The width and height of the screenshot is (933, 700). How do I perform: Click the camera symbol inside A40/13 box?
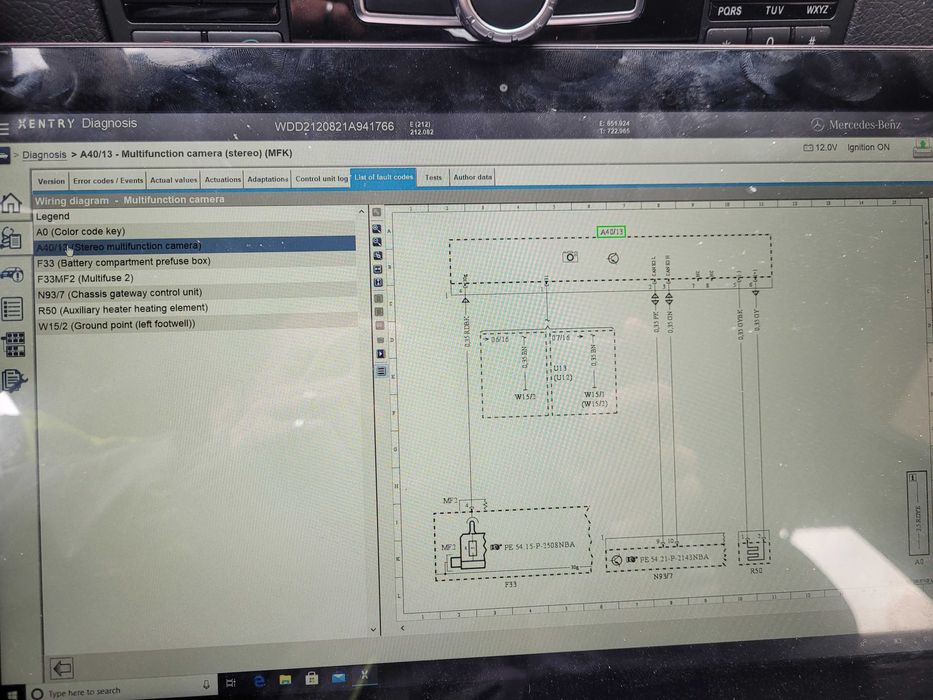click(569, 257)
